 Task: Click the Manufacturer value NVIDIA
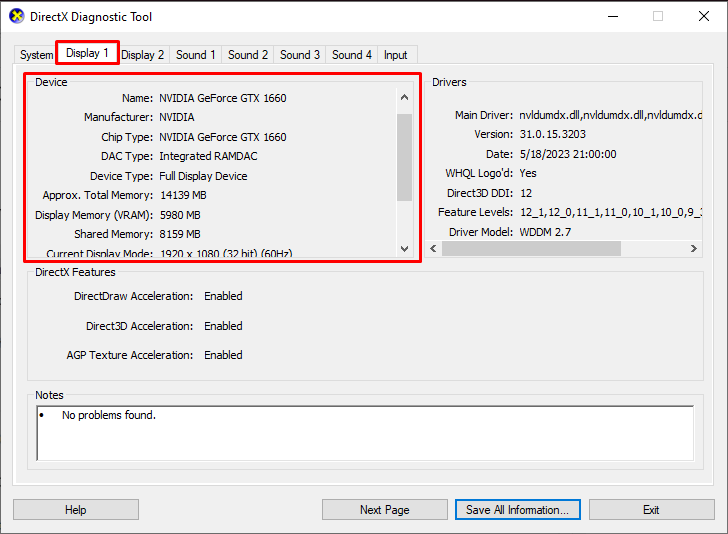coord(177,117)
